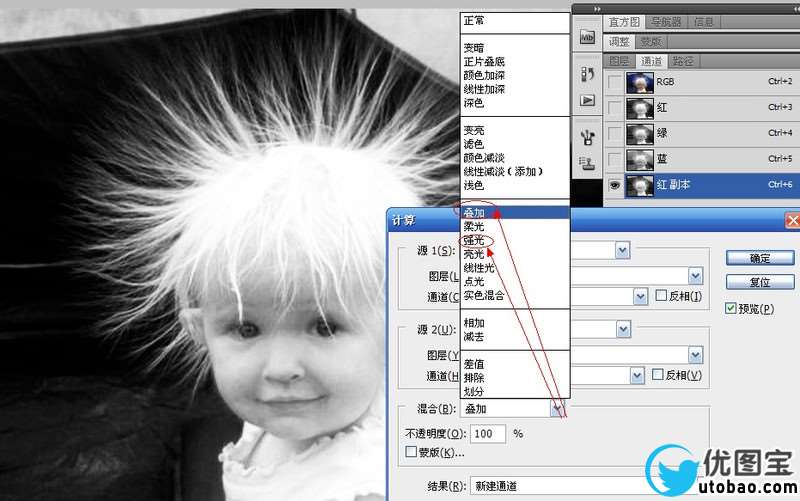Open the Mini Bridge panel icon

click(x=587, y=38)
